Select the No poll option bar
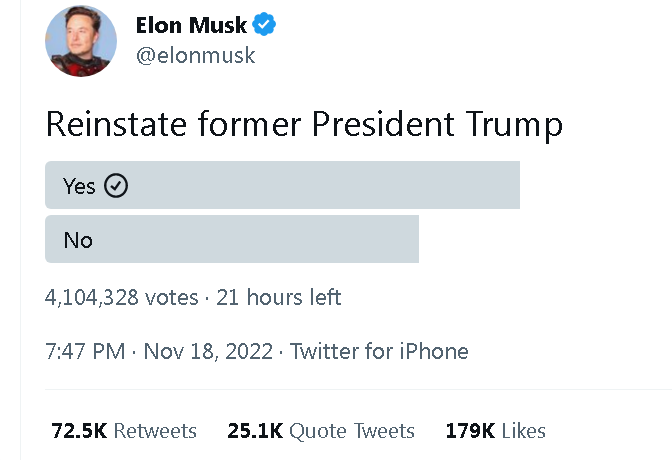672x460 pixels. click(232, 239)
